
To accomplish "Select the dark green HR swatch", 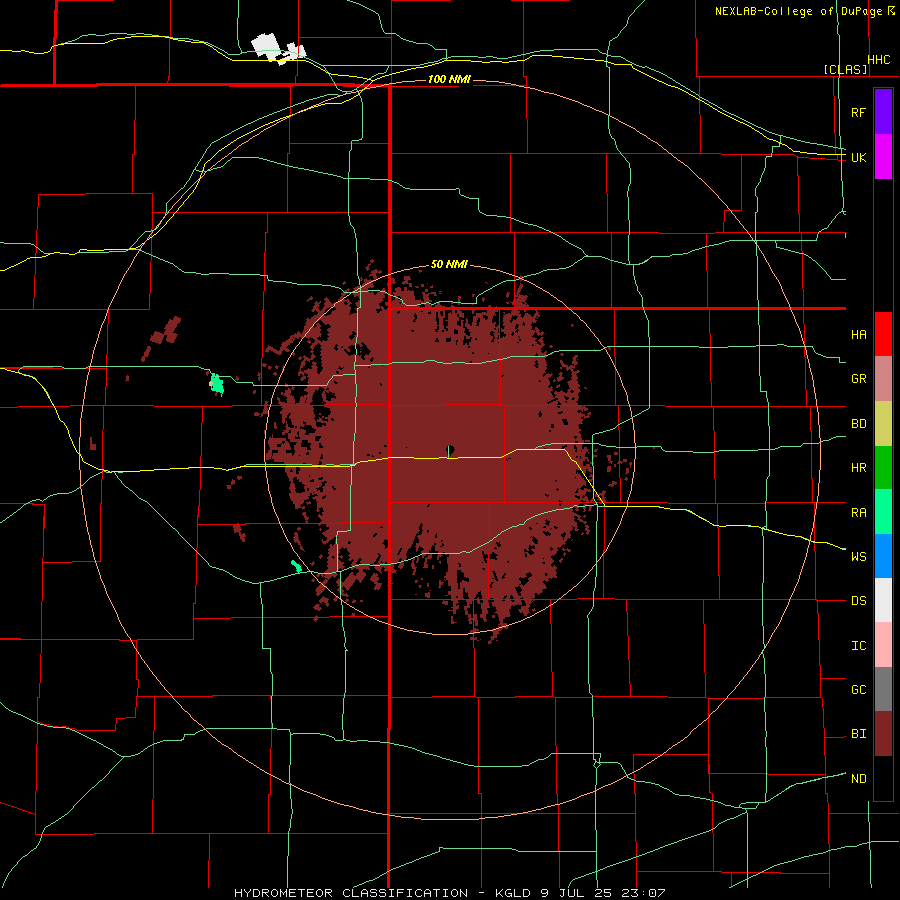I will (x=883, y=468).
